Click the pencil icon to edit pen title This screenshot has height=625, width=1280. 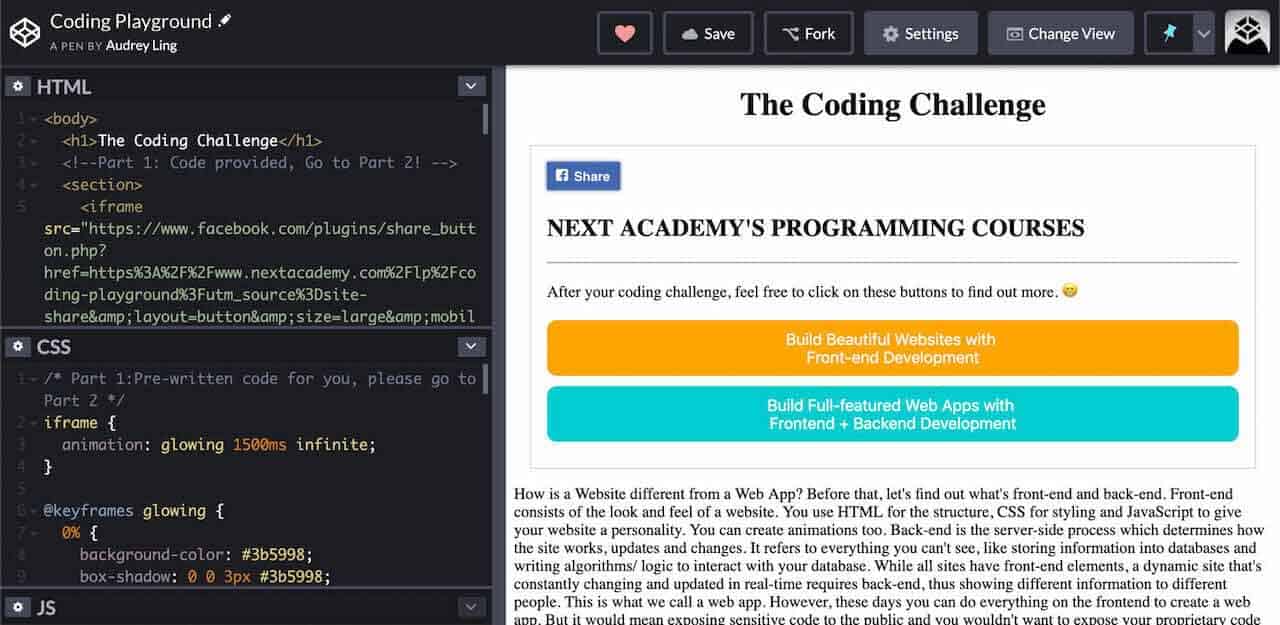(x=225, y=20)
